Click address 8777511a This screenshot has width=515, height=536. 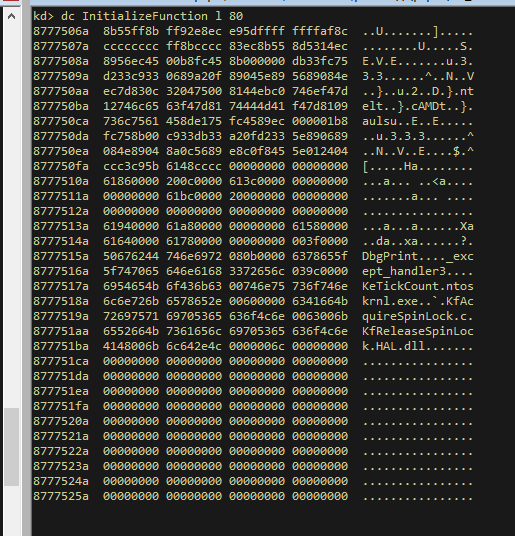[x=61, y=196]
